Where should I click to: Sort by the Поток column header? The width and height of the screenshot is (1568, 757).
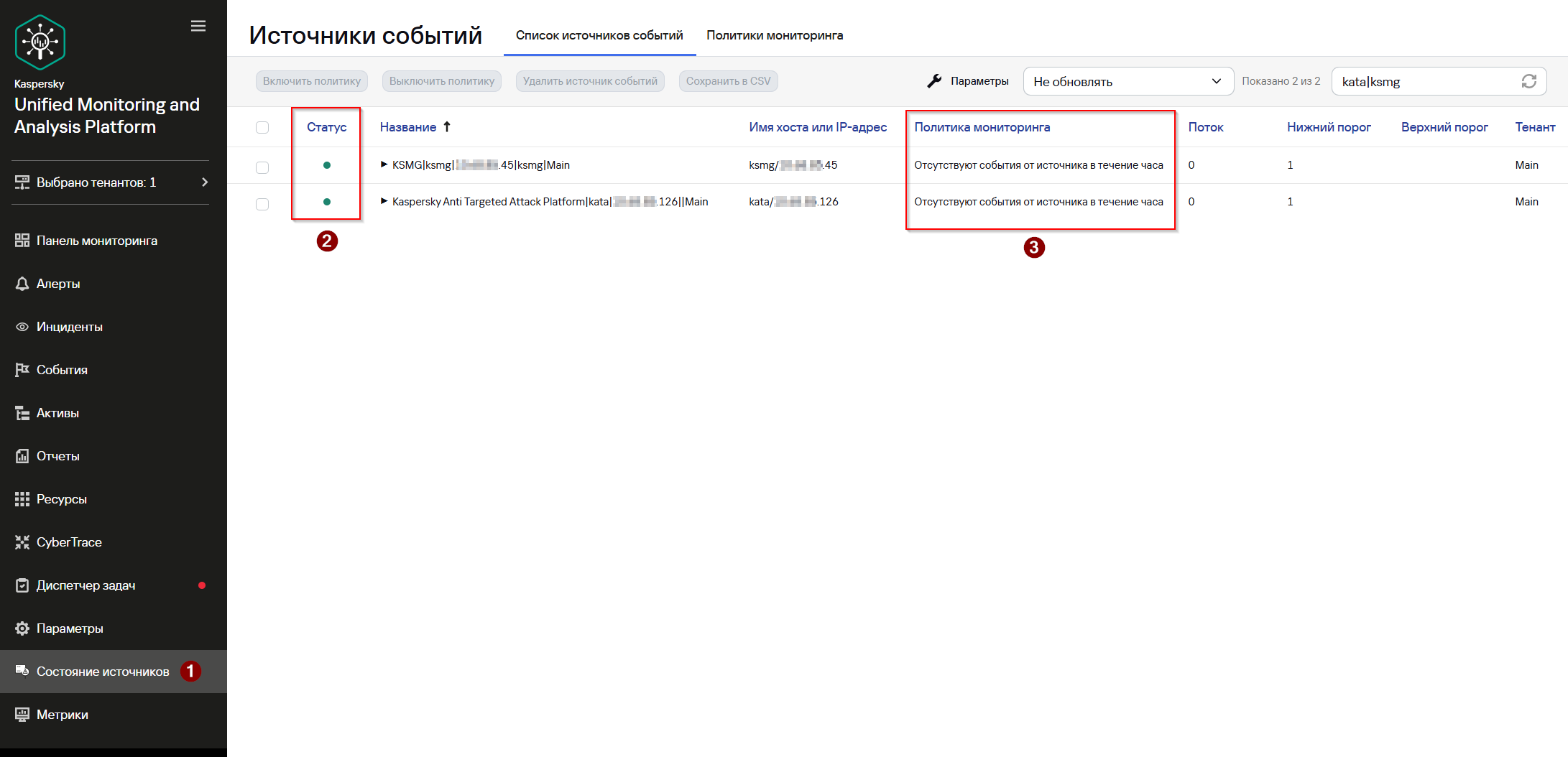point(1206,127)
